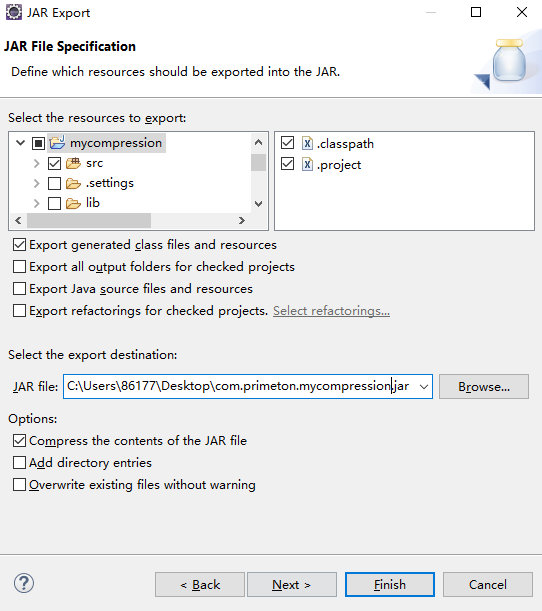Uncheck the src folder checkbox

[54, 163]
